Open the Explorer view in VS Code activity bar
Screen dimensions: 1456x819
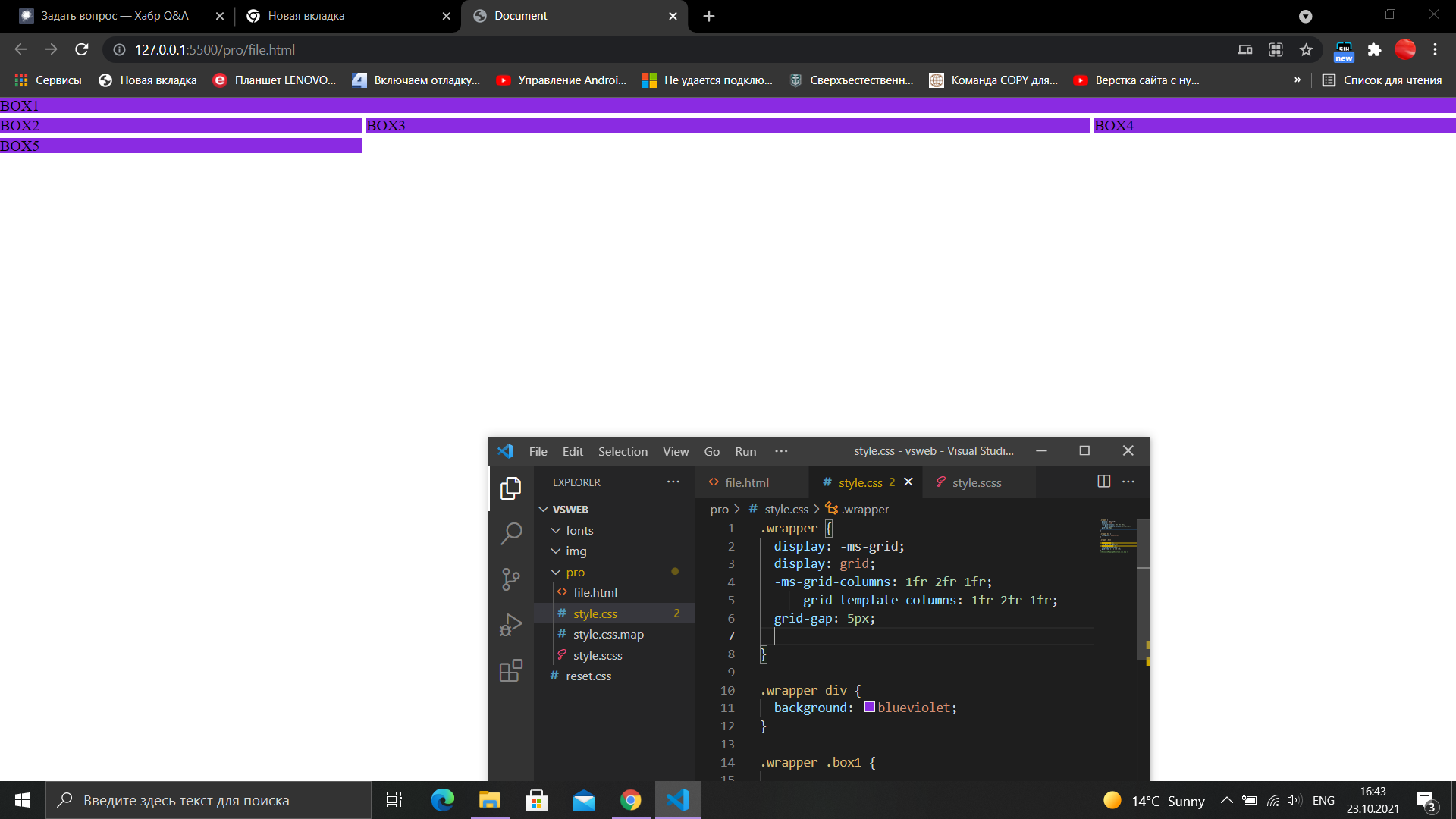(511, 488)
